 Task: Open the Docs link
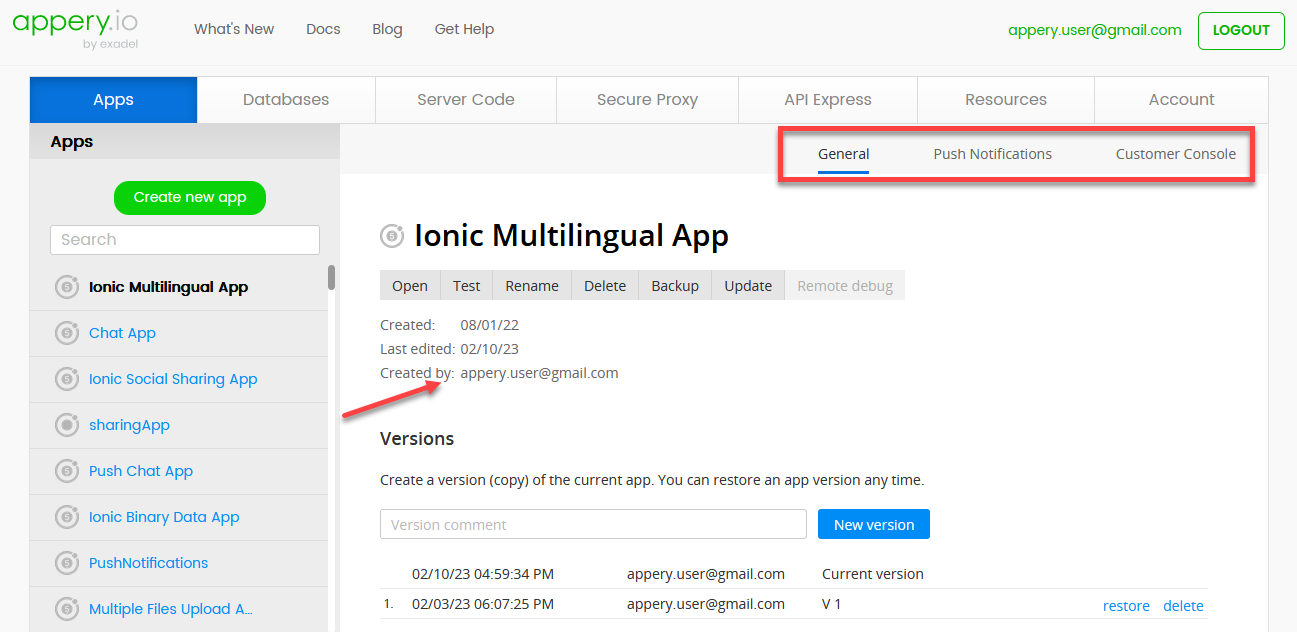323,29
